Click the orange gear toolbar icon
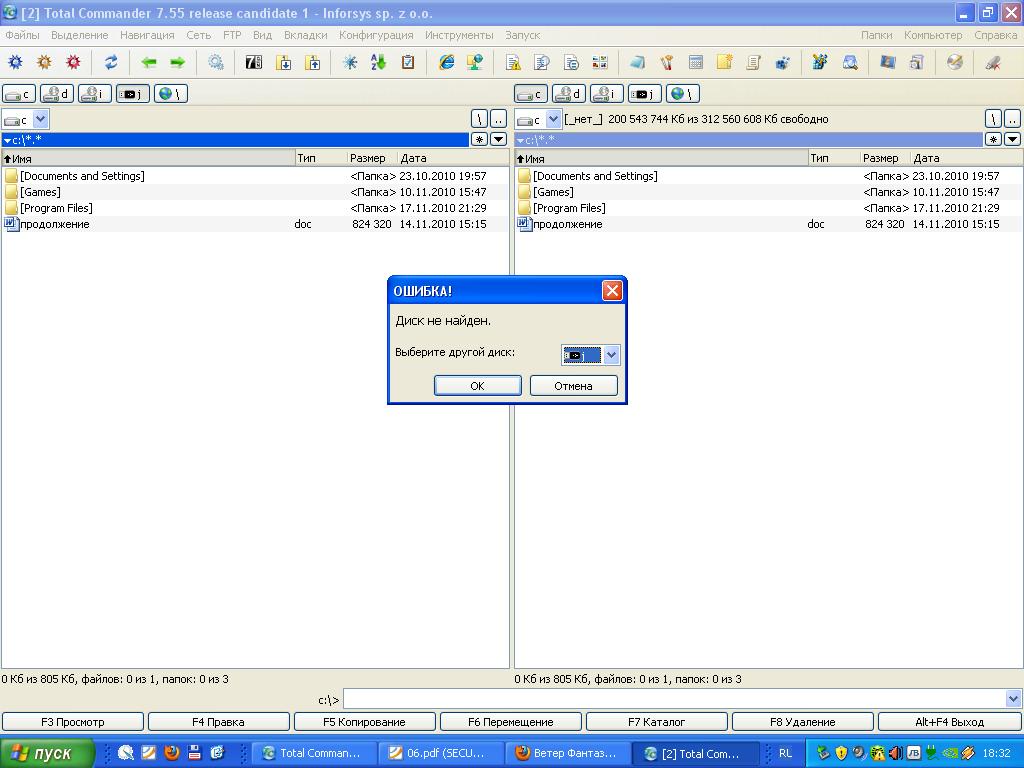This screenshot has height=768, width=1024. 44,63
